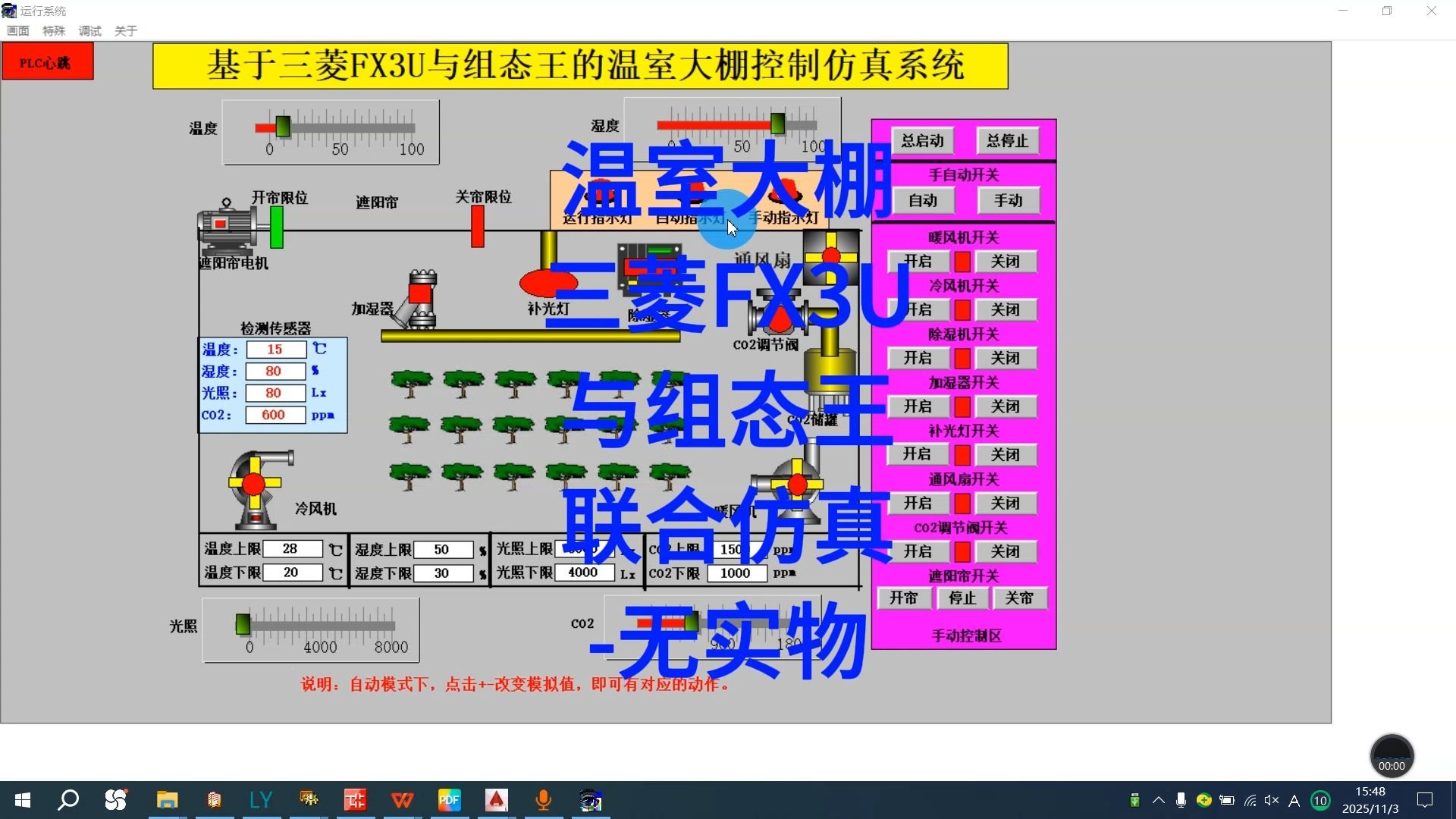The height and width of the screenshot is (819, 1456).
Task: Open the 特殊 menu
Action: click(x=54, y=31)
